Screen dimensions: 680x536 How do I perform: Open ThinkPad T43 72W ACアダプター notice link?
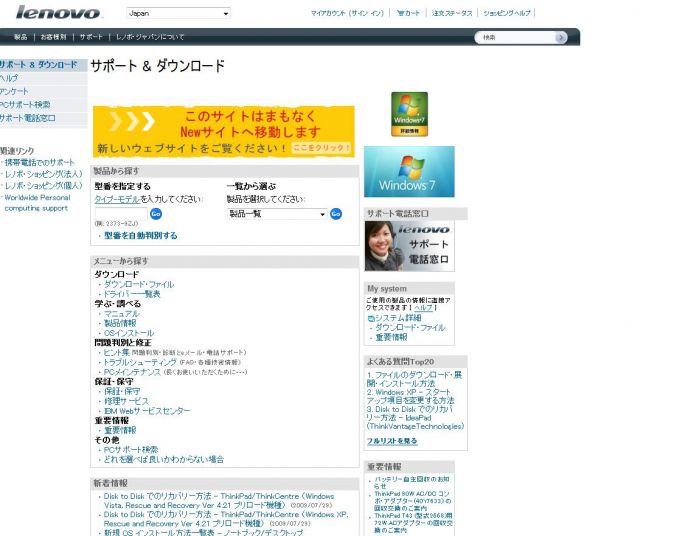pyautogui.click(x=414, y=523)
